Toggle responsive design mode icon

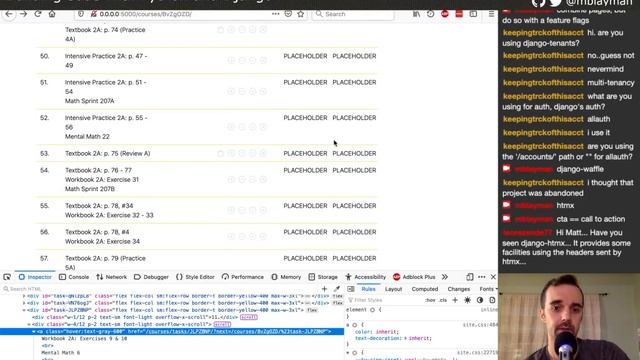coord(470,277)
